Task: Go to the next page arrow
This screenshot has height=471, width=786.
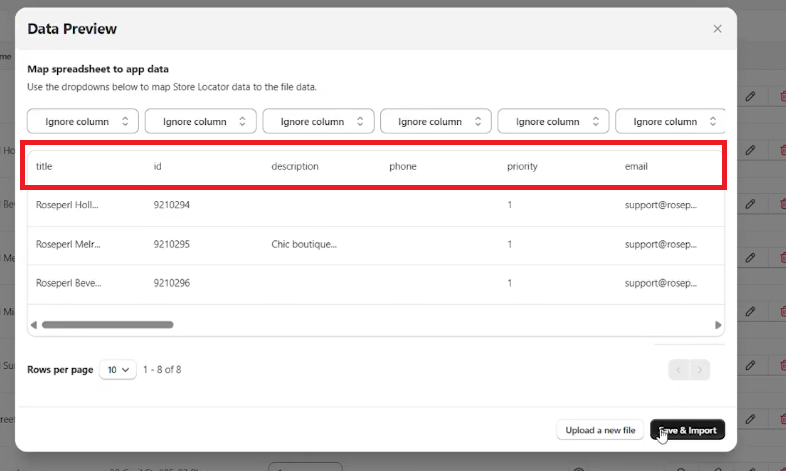Action: (700, 370)
